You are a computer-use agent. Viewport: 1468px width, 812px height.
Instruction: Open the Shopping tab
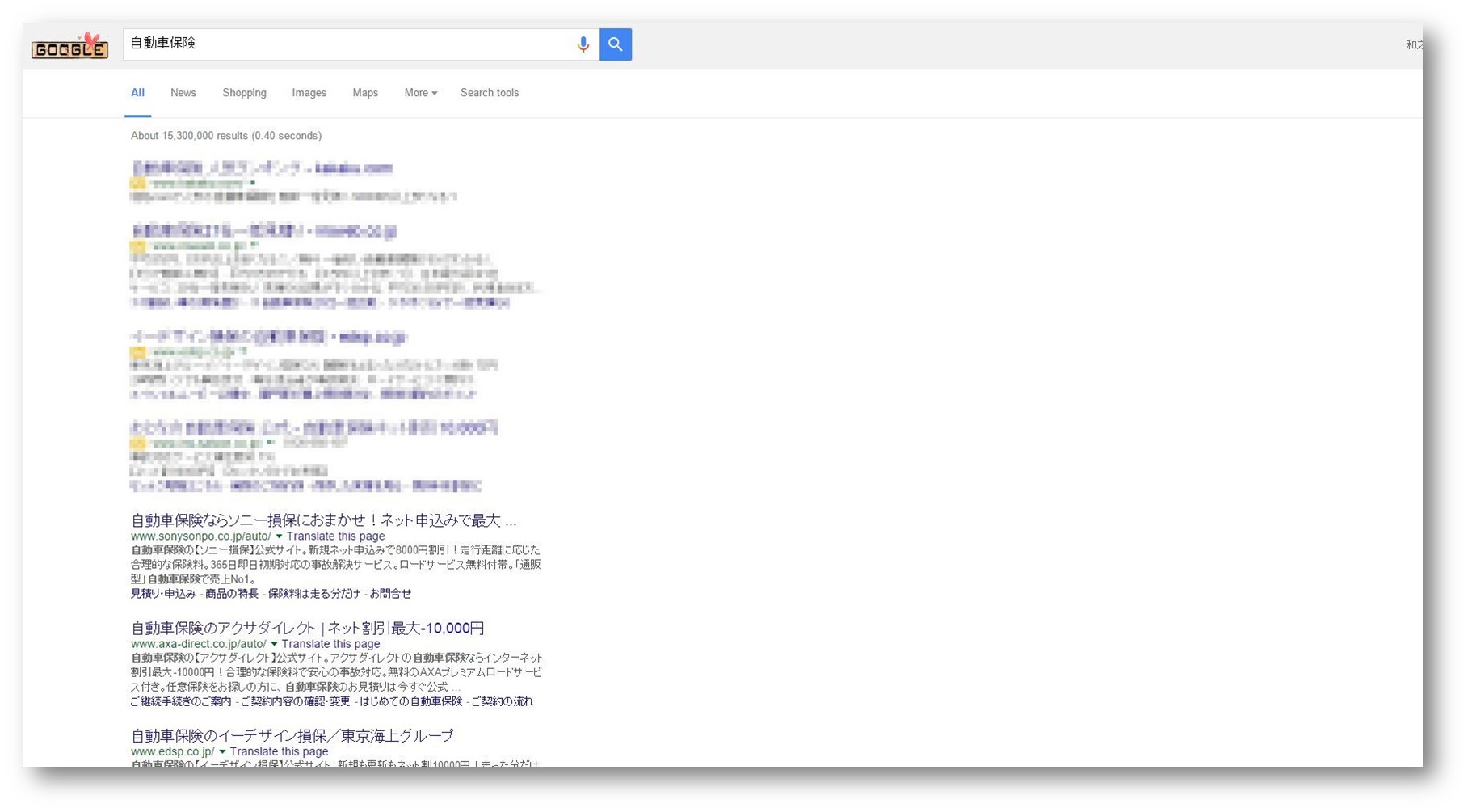(x=245, y=93)
